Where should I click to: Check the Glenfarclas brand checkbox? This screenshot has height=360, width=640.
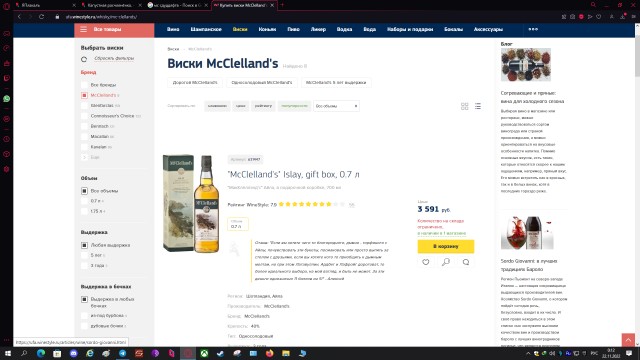pos(84,106)
